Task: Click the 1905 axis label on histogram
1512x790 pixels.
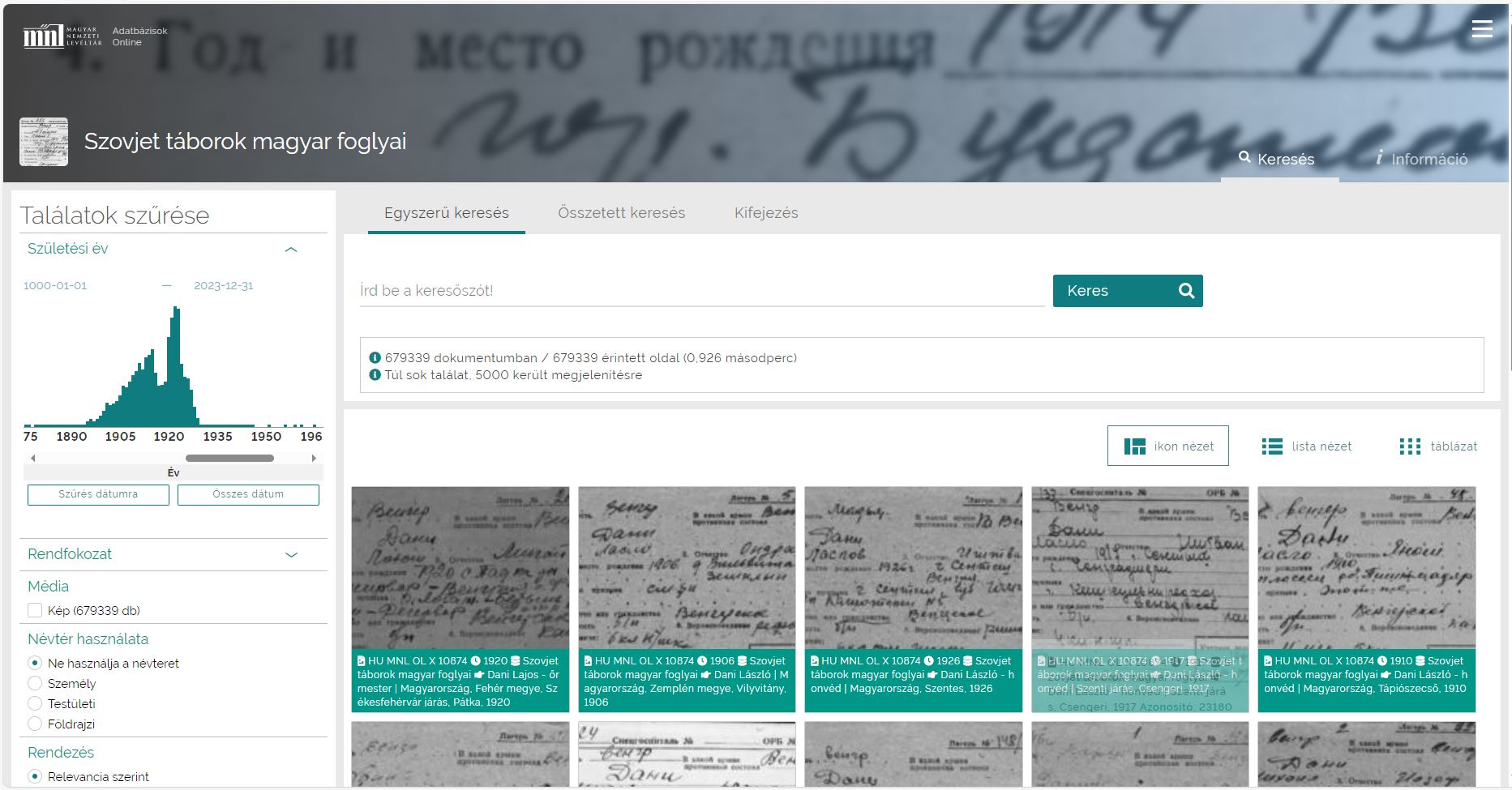Action: (x=120, y=436)
